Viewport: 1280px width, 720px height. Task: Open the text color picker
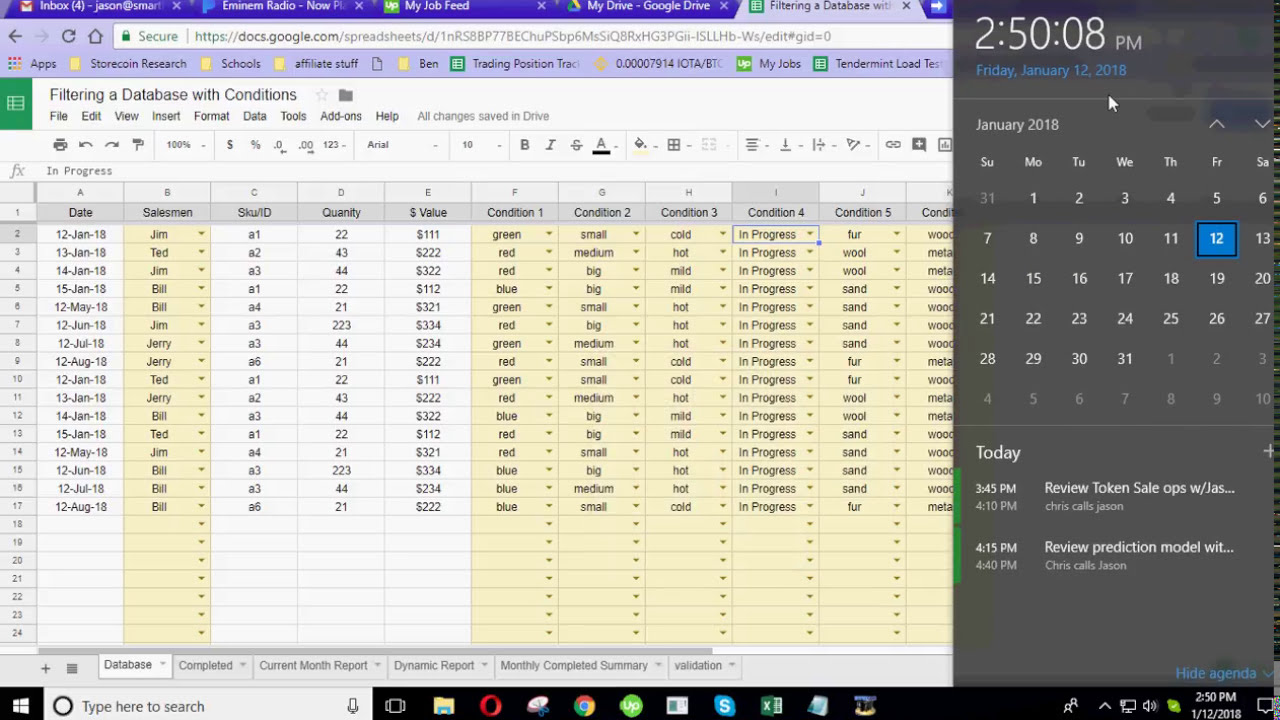pyautogui.click(x=602, y=145)
